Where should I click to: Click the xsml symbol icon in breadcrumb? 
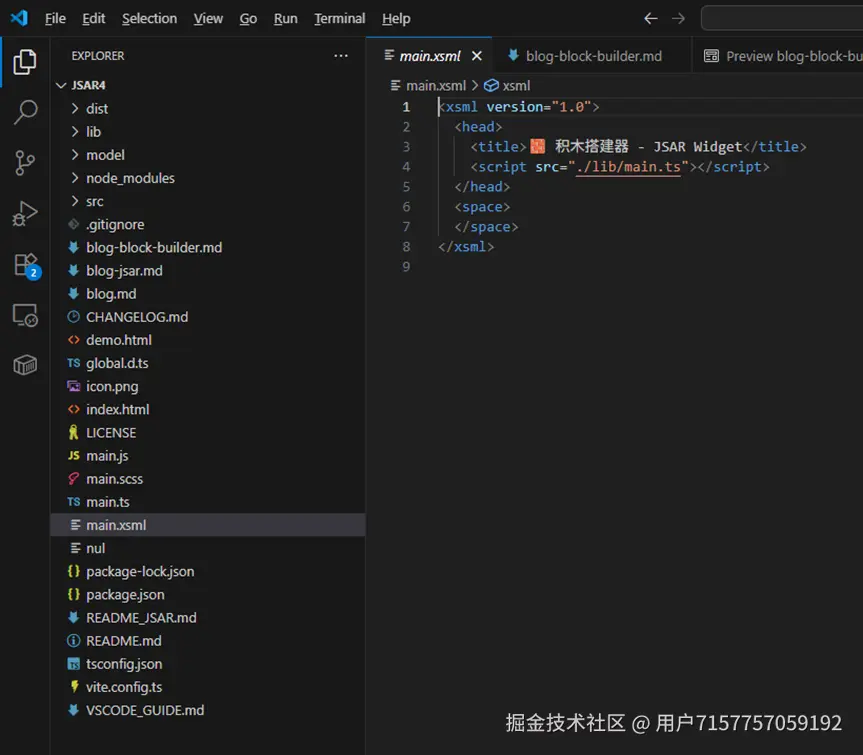491,86
